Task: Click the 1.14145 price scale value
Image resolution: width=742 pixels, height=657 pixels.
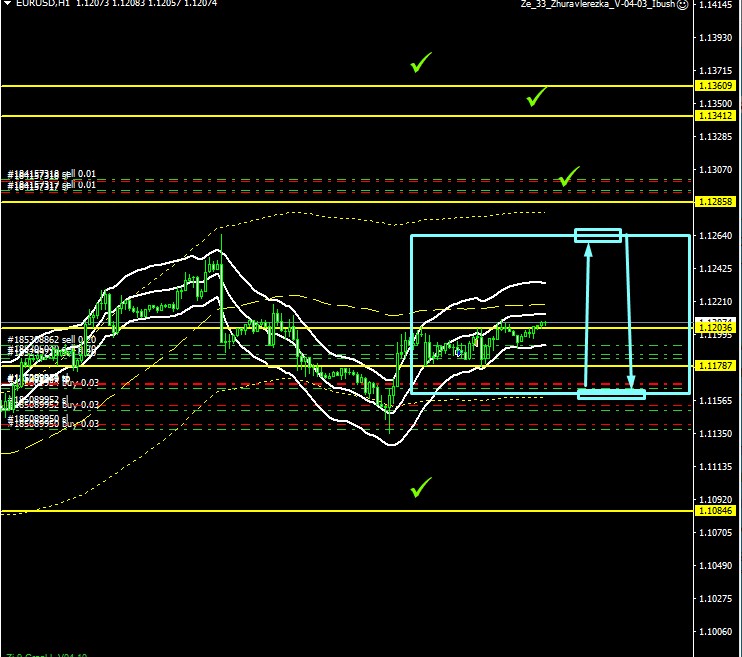Action: 716,5
